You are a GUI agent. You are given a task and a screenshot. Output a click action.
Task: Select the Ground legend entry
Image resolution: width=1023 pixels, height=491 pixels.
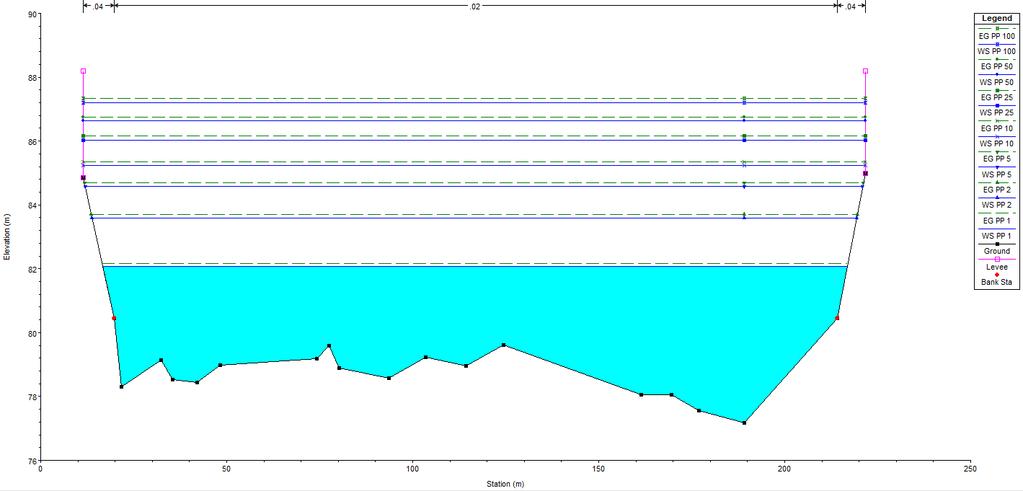(x=997, y=251)
